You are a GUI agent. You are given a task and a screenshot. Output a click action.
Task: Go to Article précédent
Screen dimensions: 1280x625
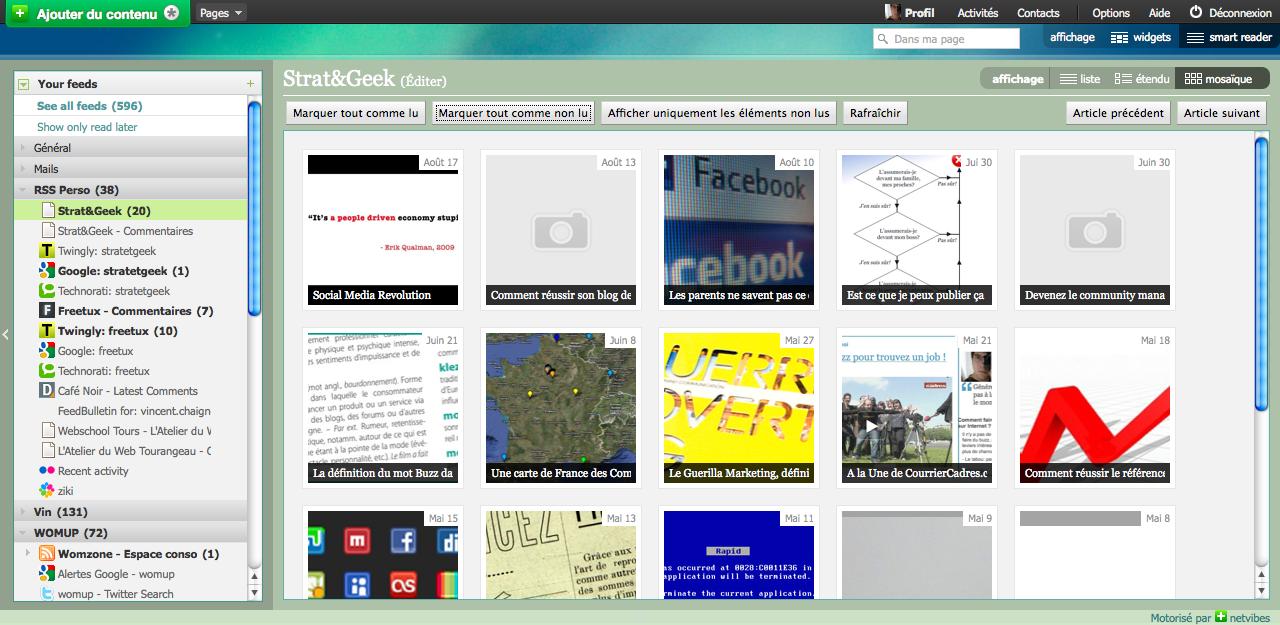pyautogui.click(x=1118, y=113)
